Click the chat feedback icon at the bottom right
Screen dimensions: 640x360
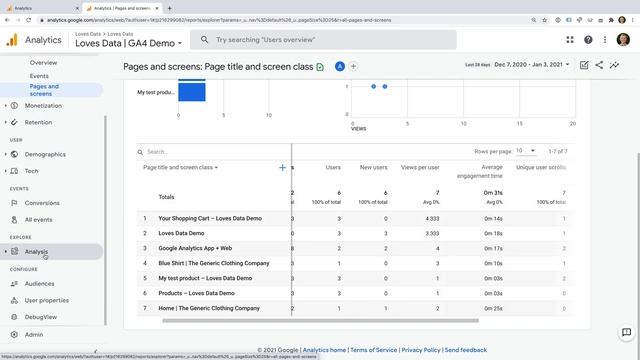627,332
